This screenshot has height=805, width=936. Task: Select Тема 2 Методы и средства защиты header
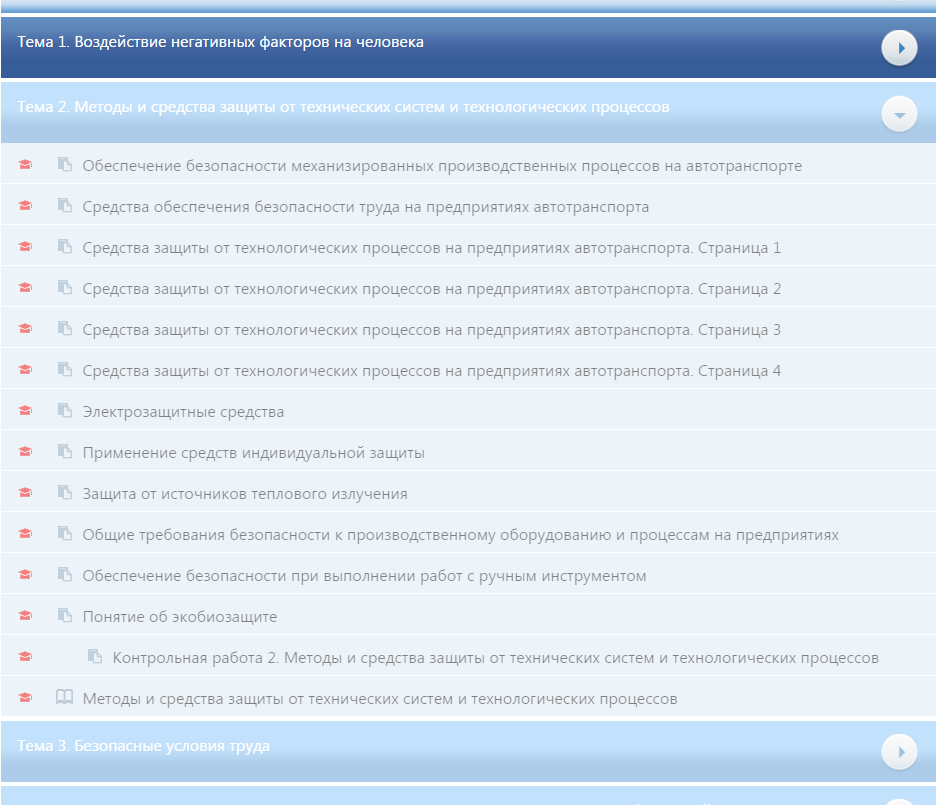[468, 113]
